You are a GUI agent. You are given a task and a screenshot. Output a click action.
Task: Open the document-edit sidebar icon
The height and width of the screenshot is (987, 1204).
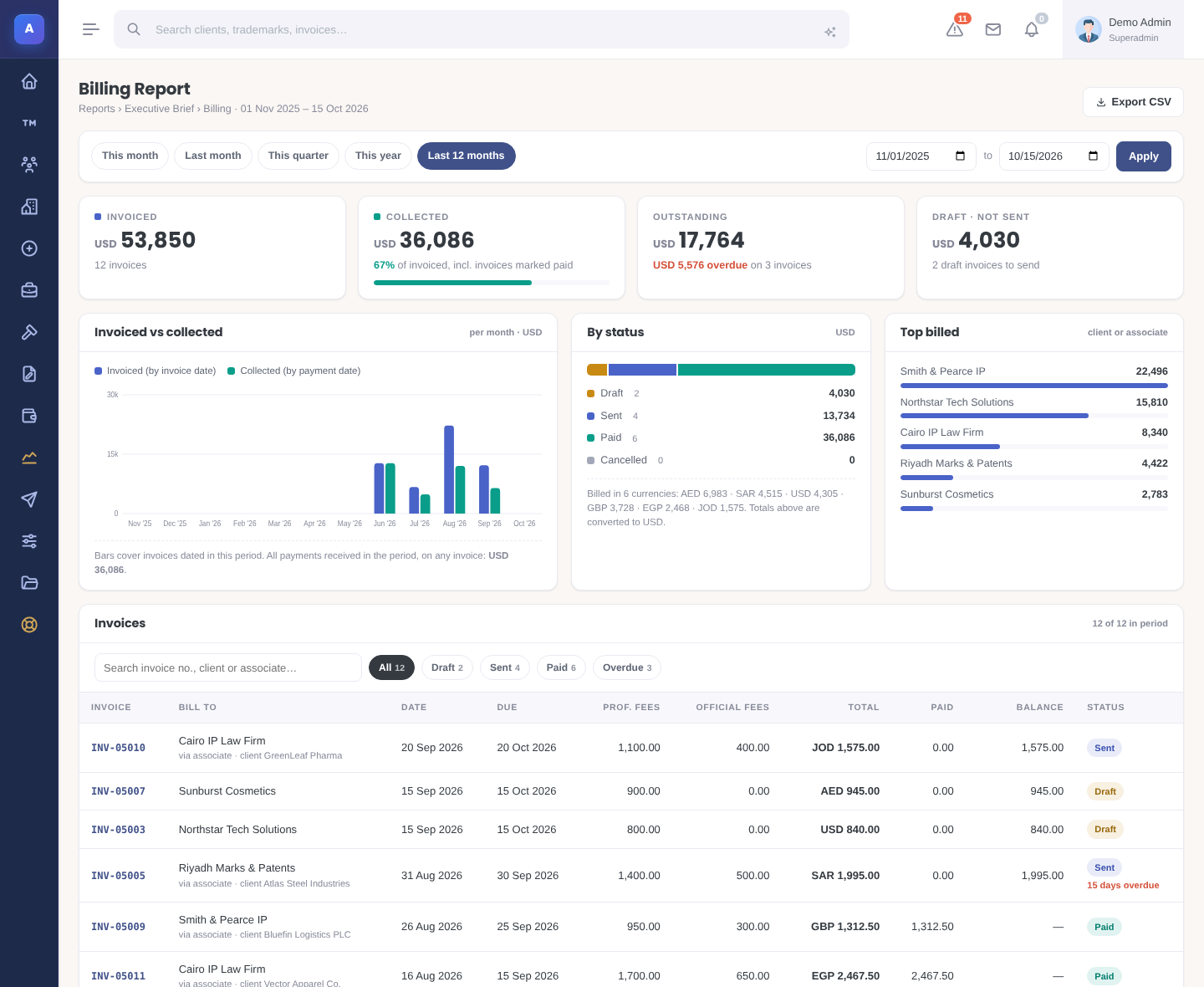pyautogui.click(x=29, y=374)
